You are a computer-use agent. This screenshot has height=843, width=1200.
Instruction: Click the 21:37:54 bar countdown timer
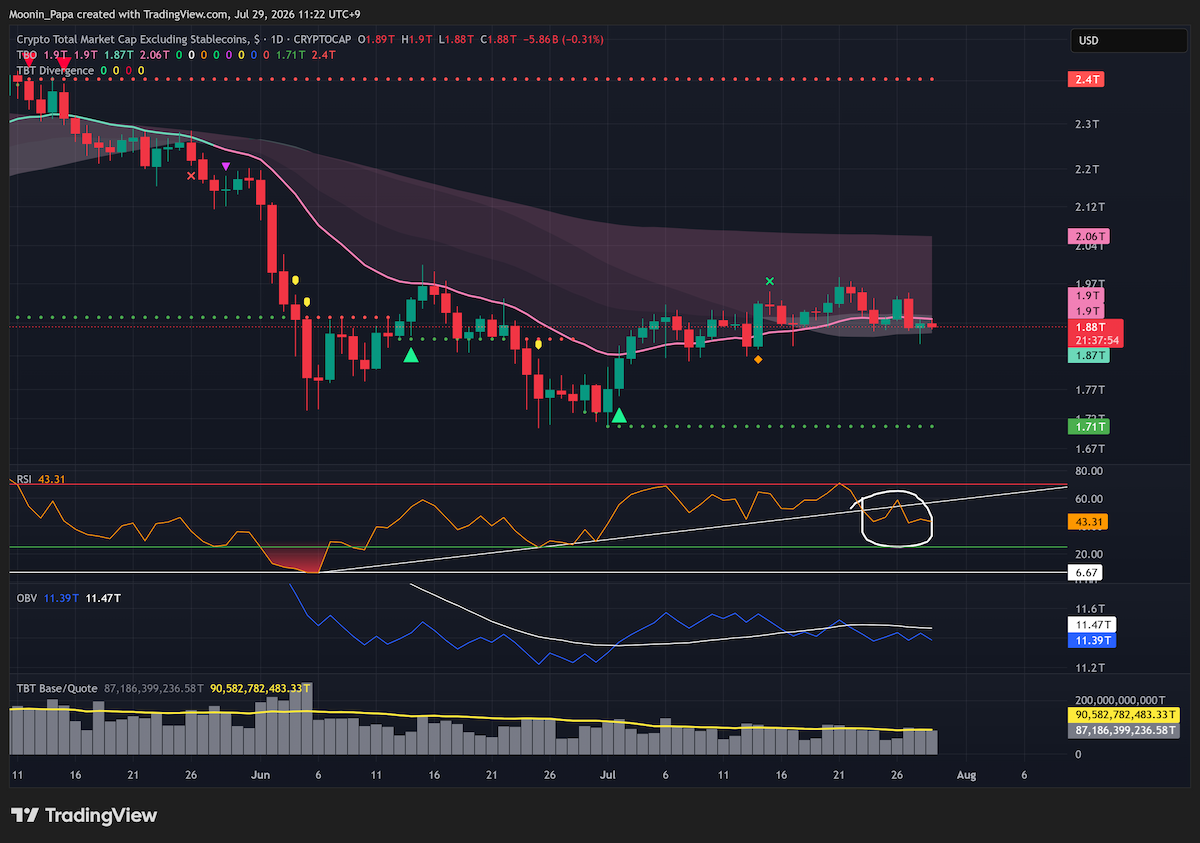coord(1096,340)
